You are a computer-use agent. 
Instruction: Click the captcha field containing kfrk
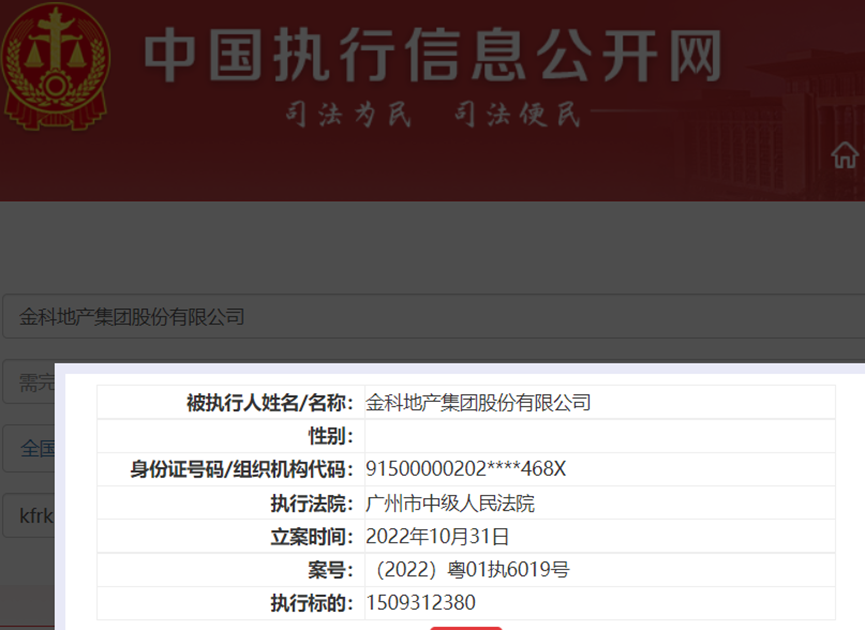point(28,516)
